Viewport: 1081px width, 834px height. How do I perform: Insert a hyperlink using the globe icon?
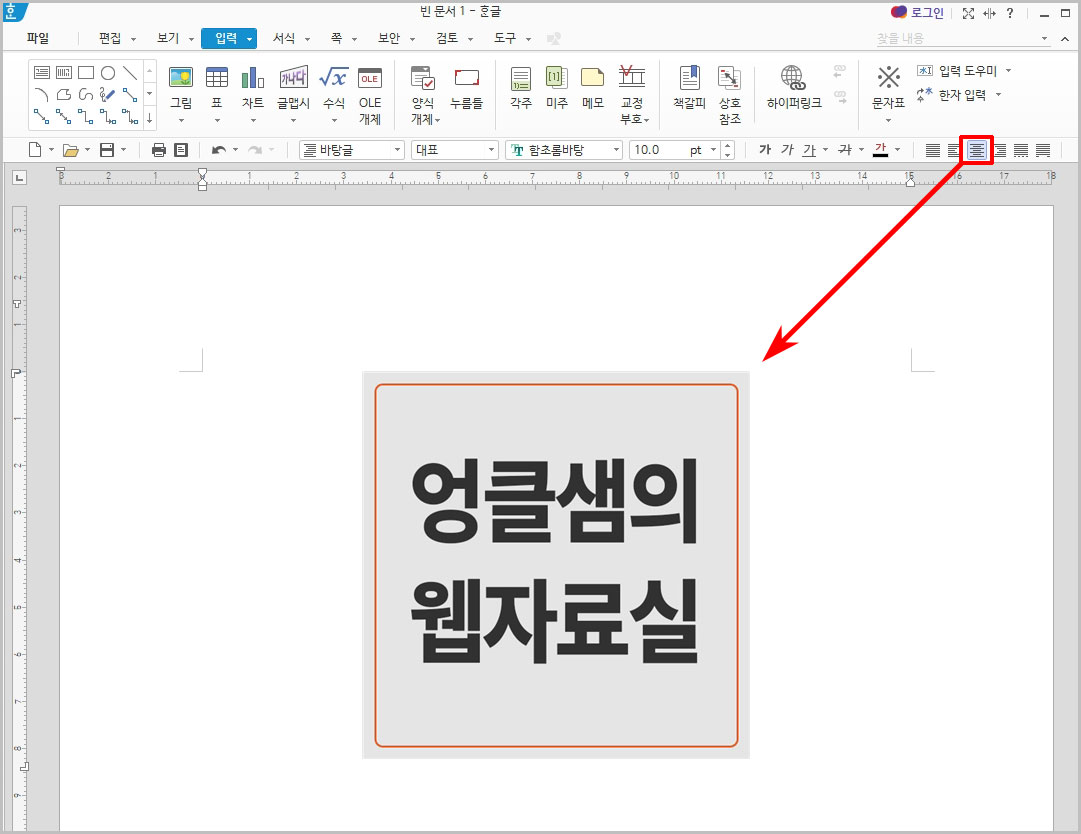792,78
